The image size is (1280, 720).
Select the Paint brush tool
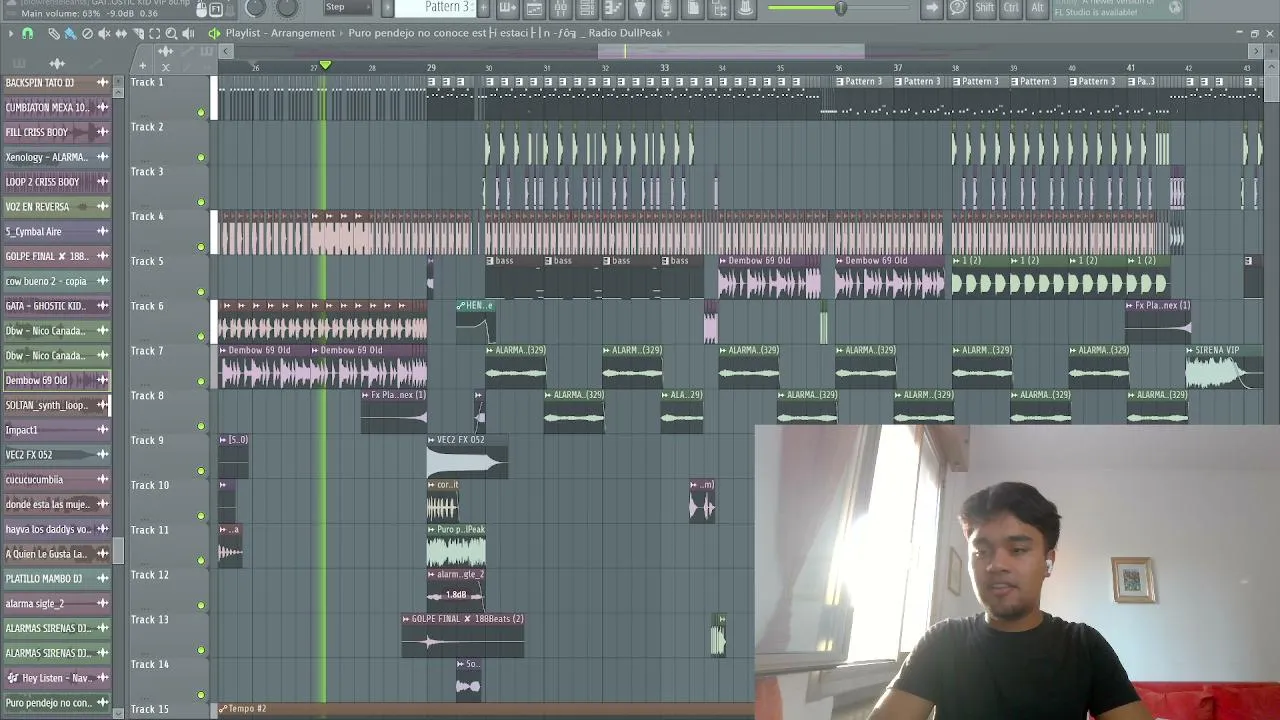tap(70, 33)
